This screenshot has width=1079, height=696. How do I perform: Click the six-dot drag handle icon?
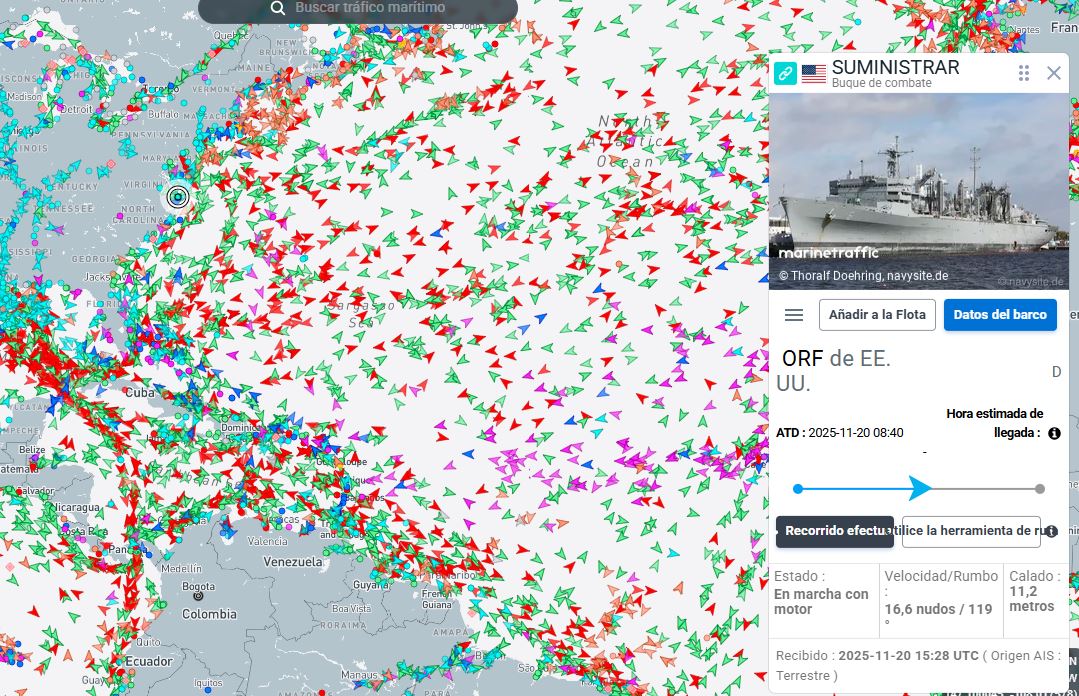click(1024, 73)
